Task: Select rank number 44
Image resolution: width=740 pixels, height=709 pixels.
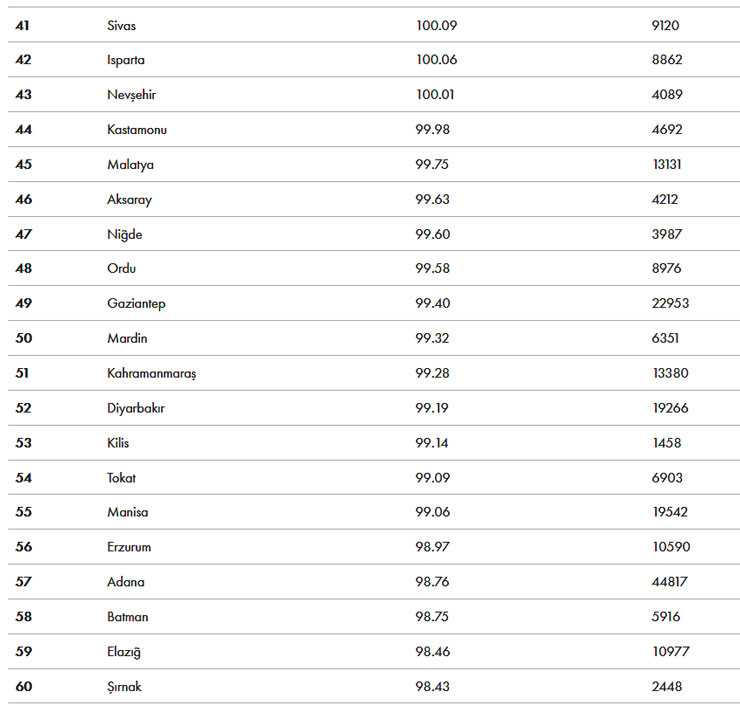Action: (24, 129)
